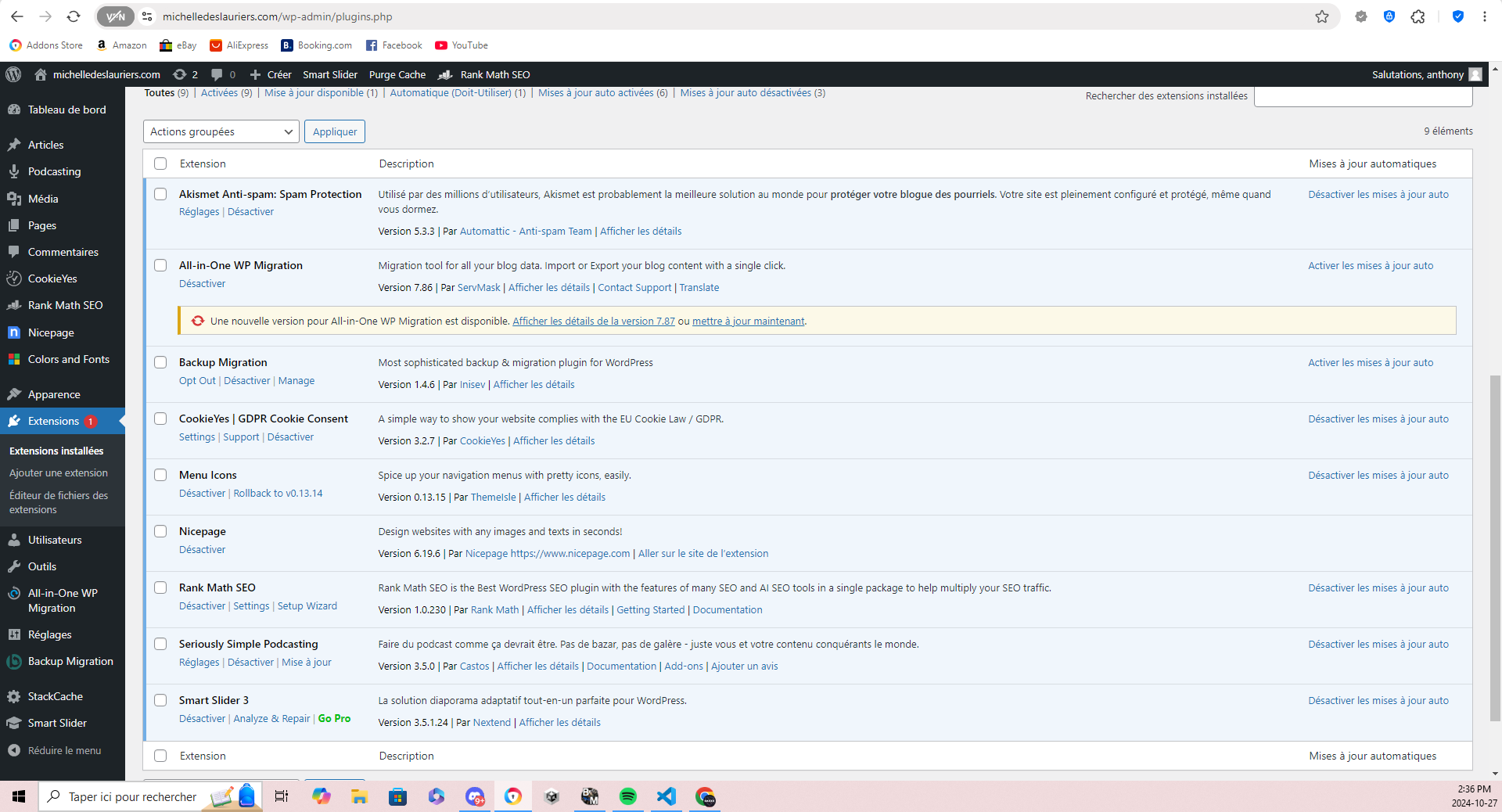Open the Actions groupées dropdown
Viewport: 1502px width, 812px height.
221,131
